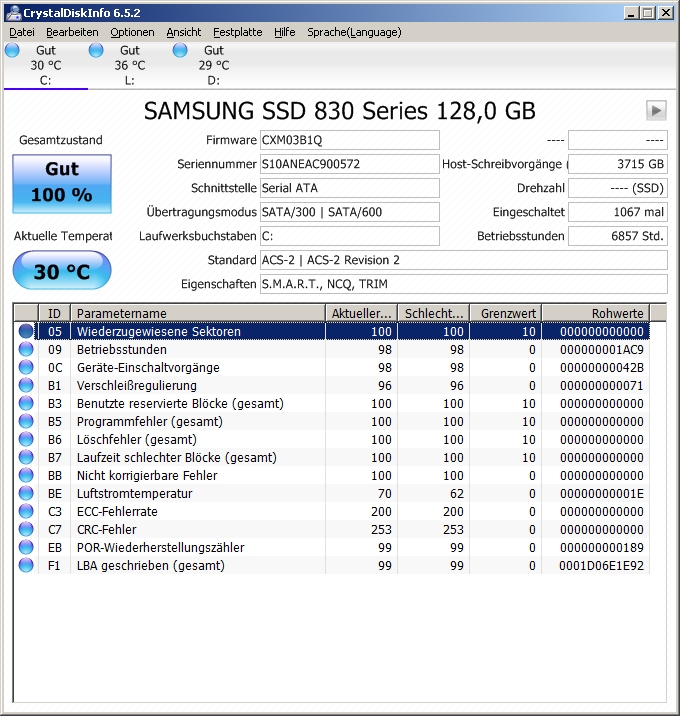The width and height of the screenshot is (680, 716).
Task: Click the Laufwerksbuchstaben field C:
Action: point(350,236)
